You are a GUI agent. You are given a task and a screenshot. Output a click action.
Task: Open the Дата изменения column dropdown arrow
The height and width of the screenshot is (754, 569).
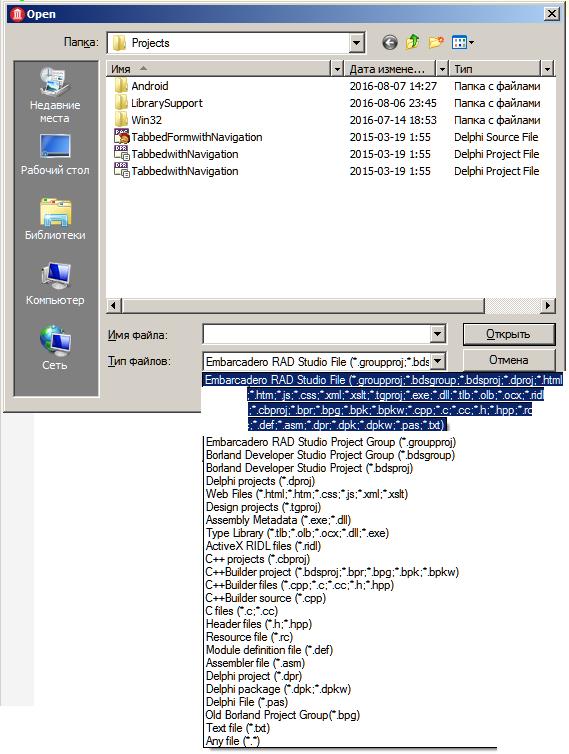tap(442, 69)
